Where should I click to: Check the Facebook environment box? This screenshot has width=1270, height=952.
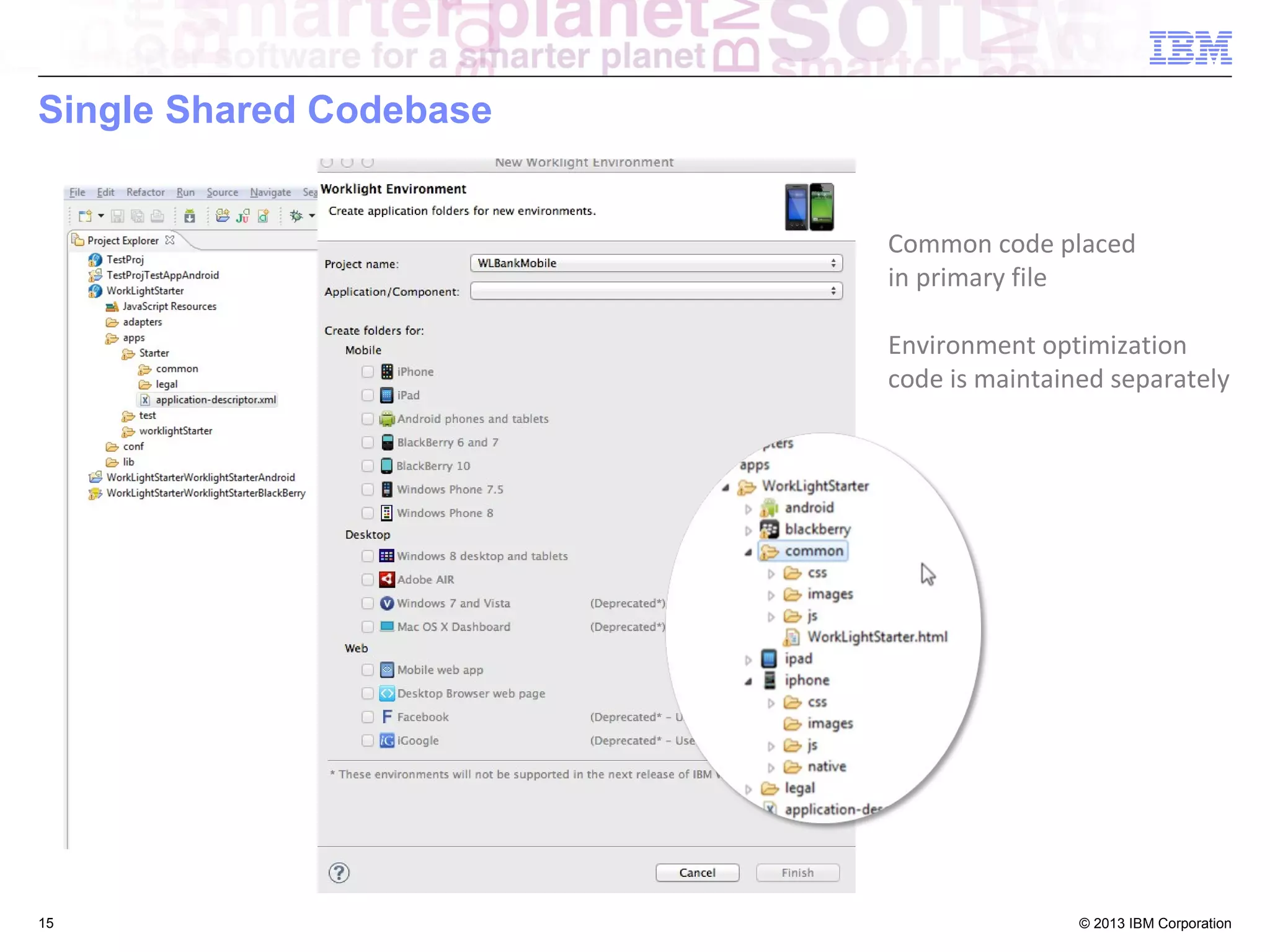368,716
